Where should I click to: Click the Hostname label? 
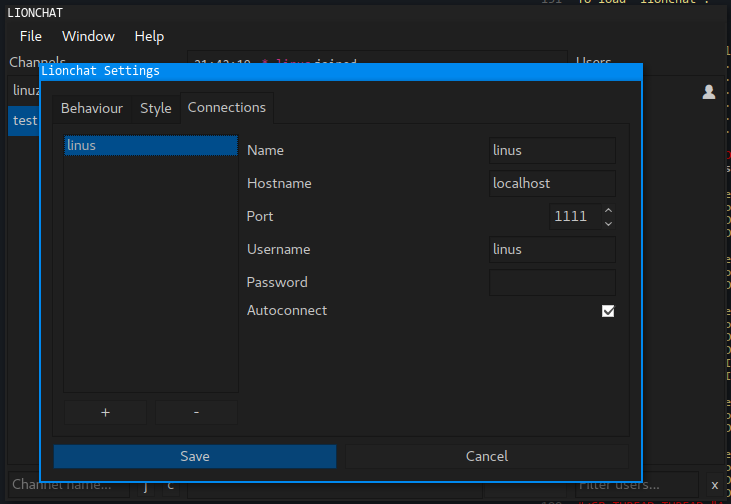point(279,183)
